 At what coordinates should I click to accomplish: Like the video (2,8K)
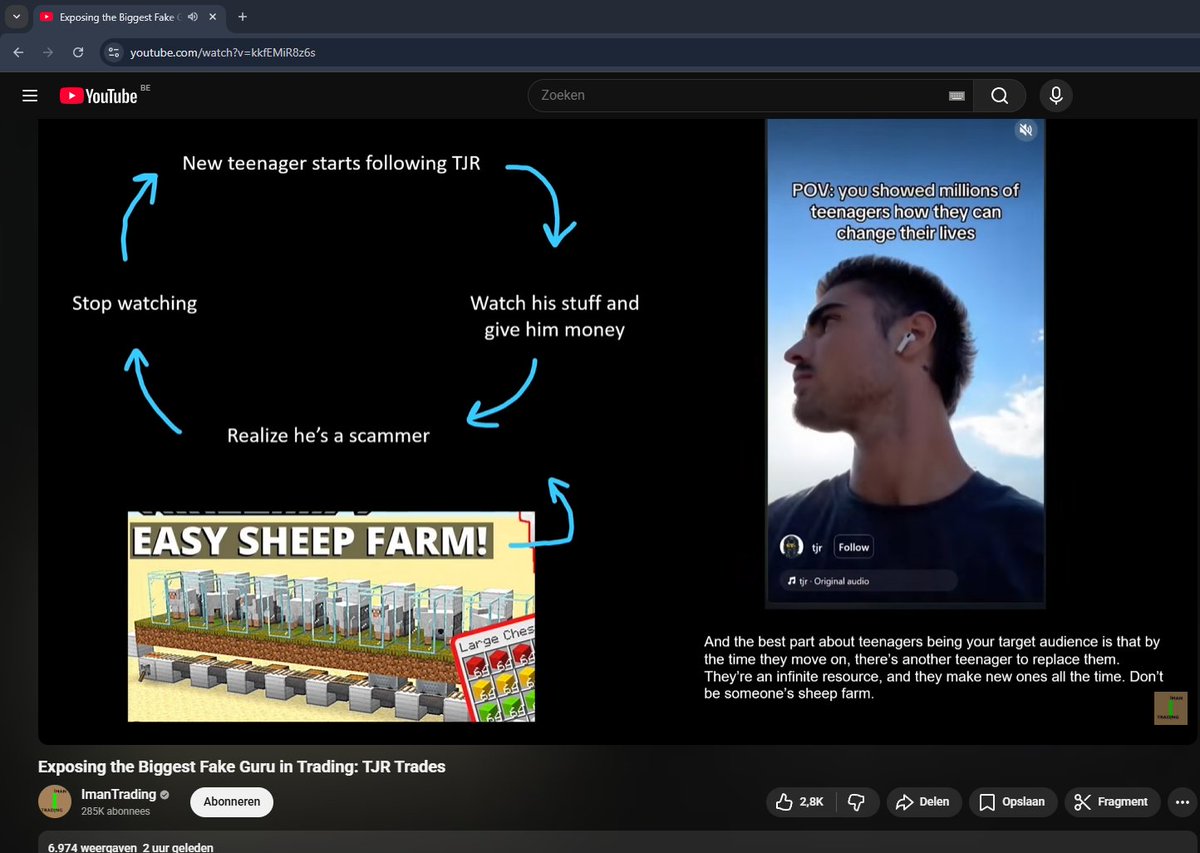[x=799, y=802]
